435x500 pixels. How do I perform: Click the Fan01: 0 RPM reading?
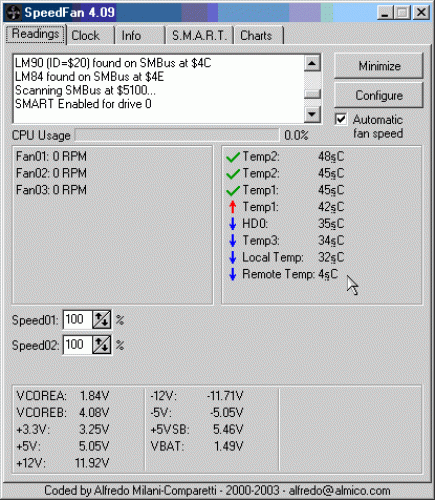(x=51, y=156)
